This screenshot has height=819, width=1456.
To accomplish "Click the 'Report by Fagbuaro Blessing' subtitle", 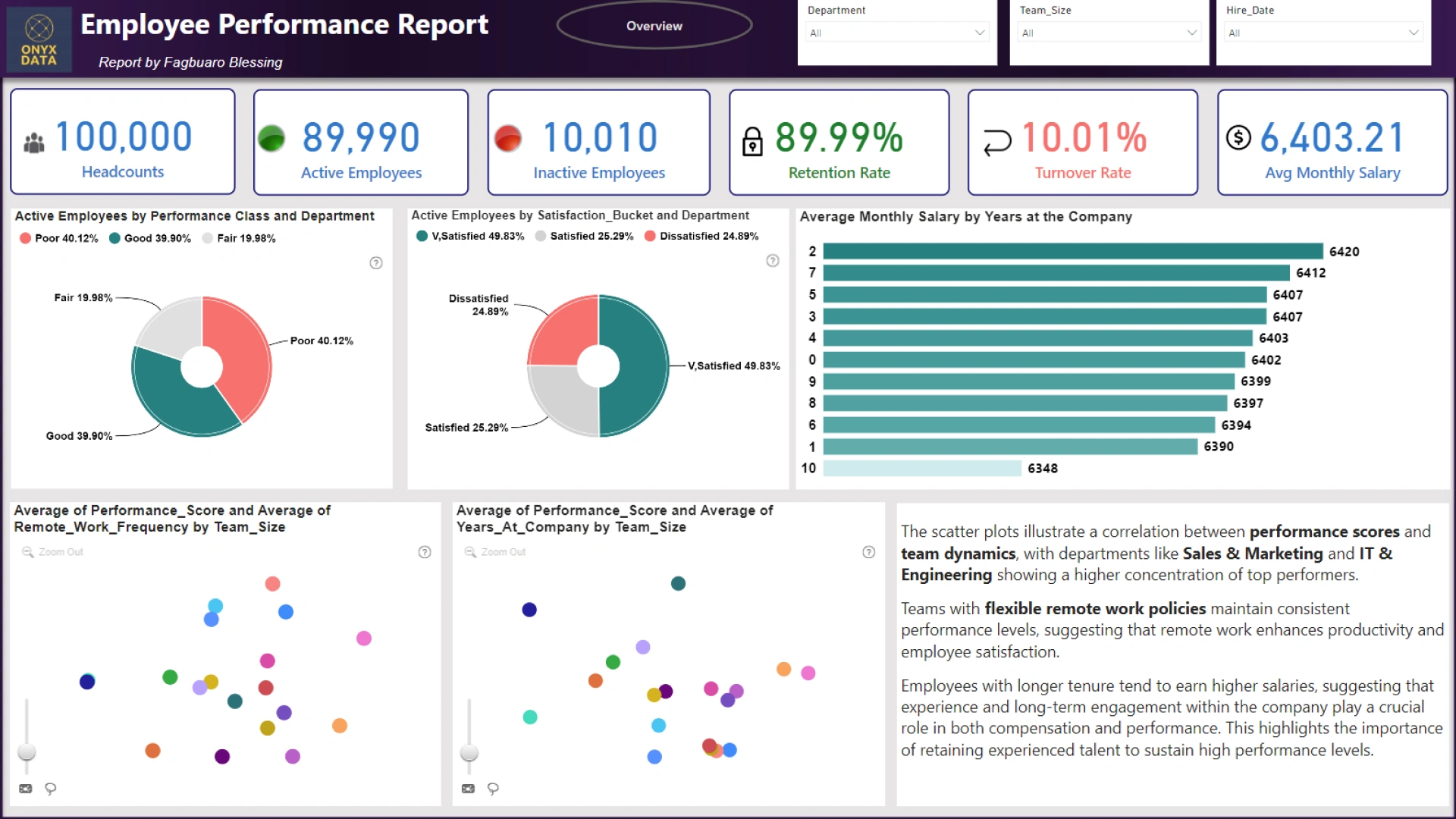I will 190,62.
